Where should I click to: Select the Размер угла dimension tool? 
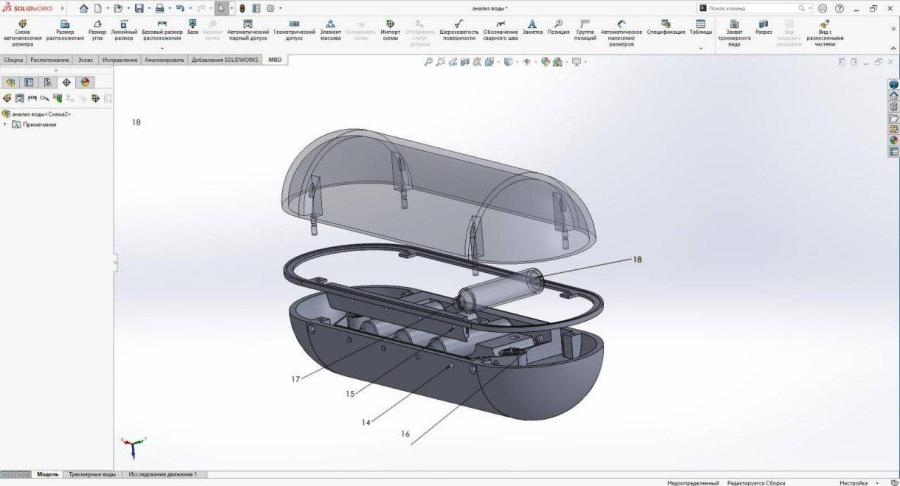97,30
